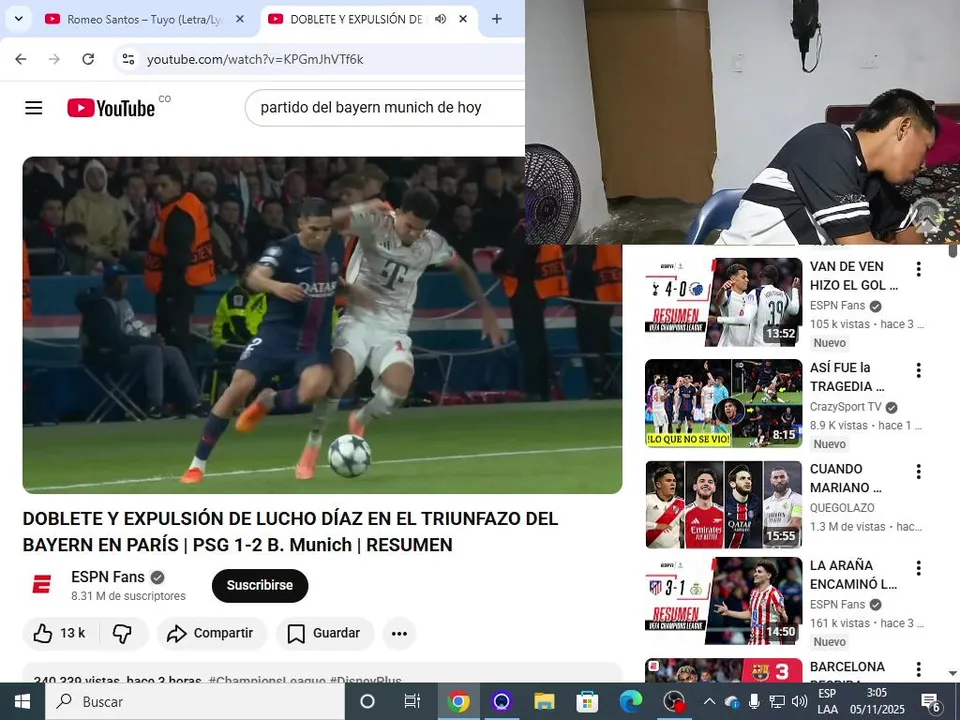Go back with the browser back arrow
This screenshot has width=960, height=720.
[x=21, y=59]
